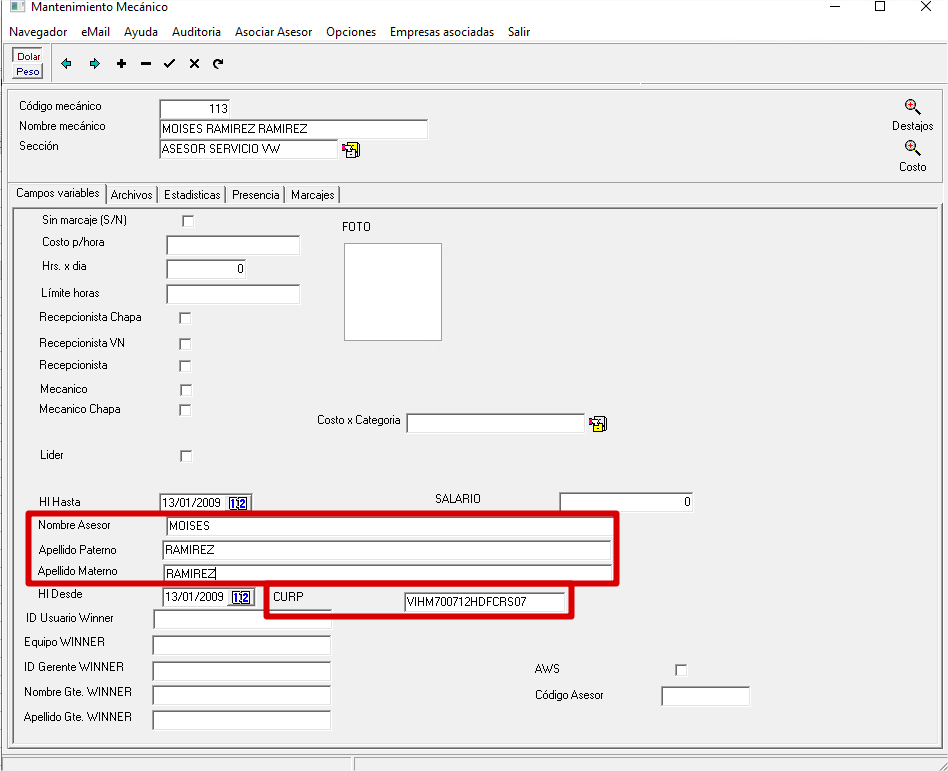This screenshot has height=771, width=948.
Task: Go to next record with right arrow
Action: (x=94, y=63)
